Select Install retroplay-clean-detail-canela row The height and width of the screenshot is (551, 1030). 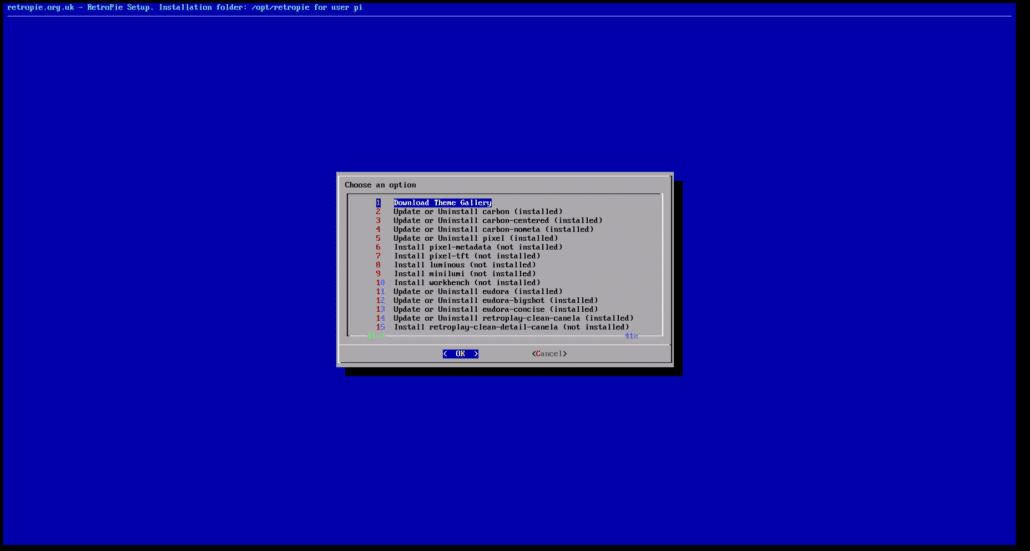coord(511,326)
